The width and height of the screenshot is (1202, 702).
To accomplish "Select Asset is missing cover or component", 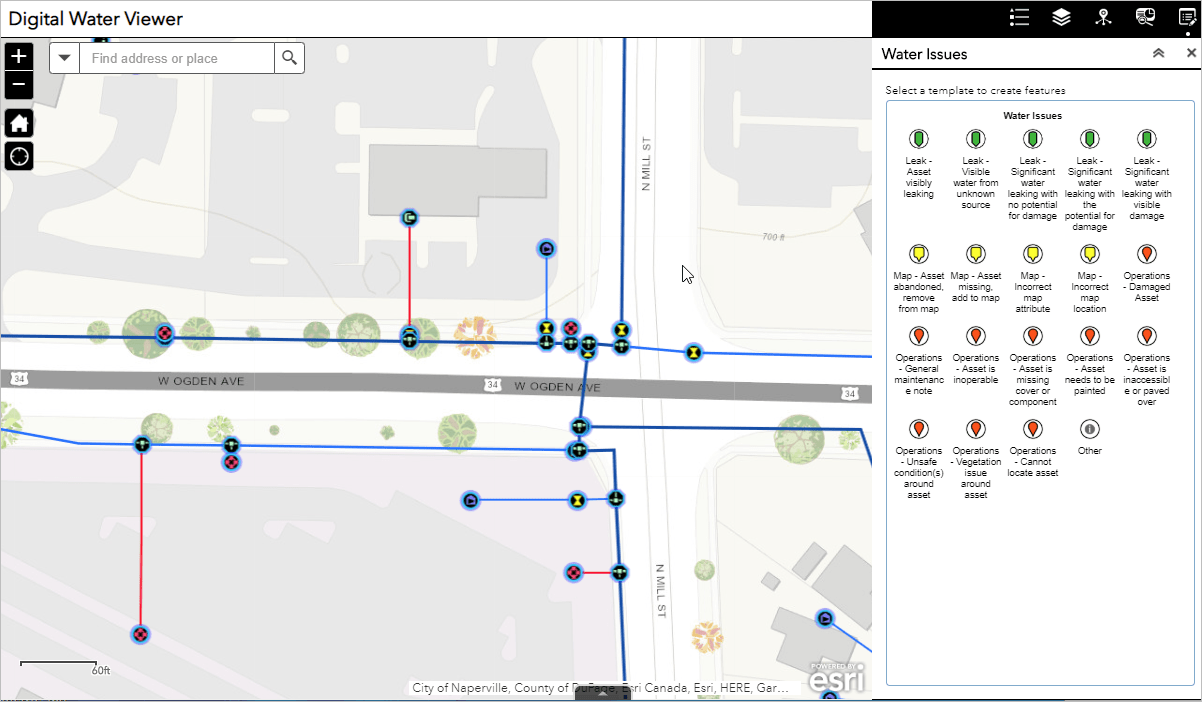I will pyautogui.click(x=1033, y=367).
